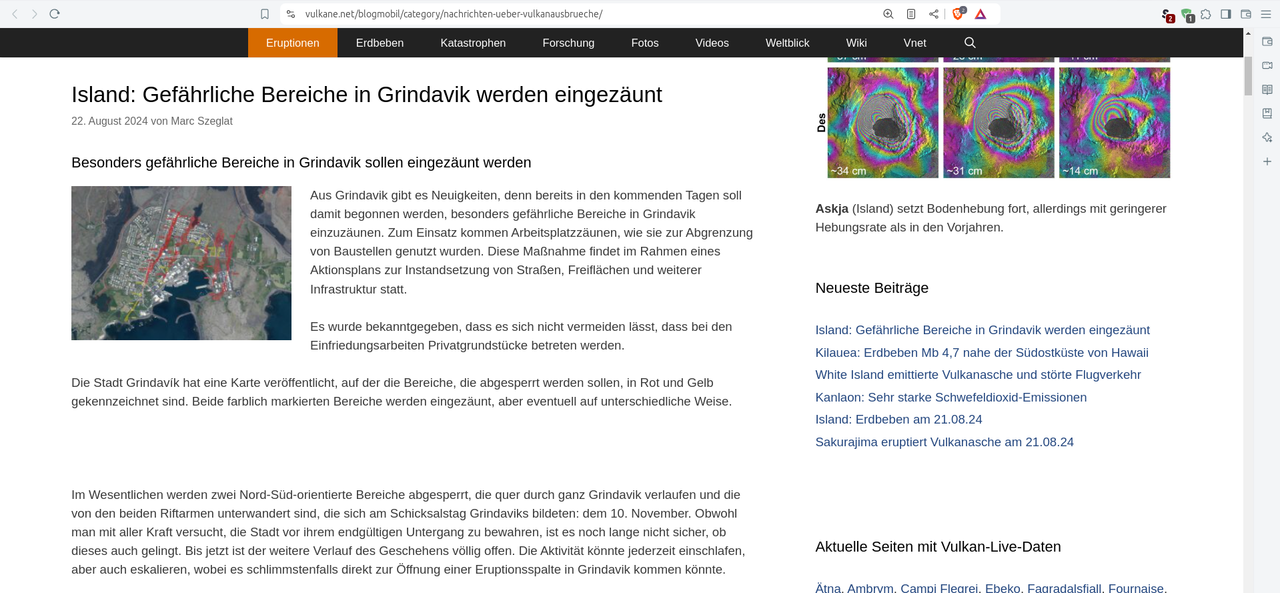Go back to the previous page
This screenshot has width=1280, height=593.
tap(15, 14)
